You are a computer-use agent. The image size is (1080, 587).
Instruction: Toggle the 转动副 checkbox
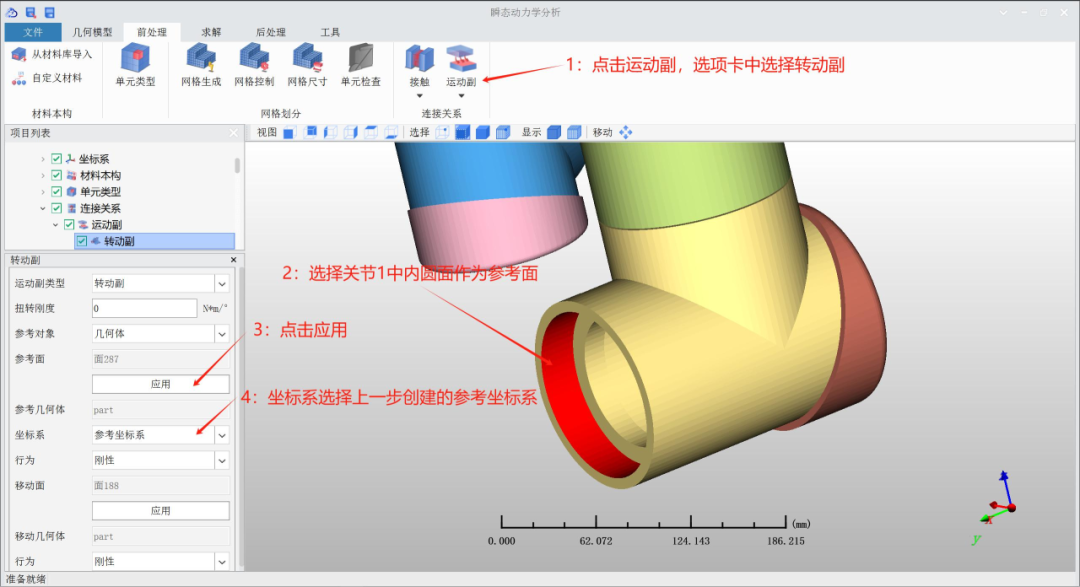[x=82, y=241]
